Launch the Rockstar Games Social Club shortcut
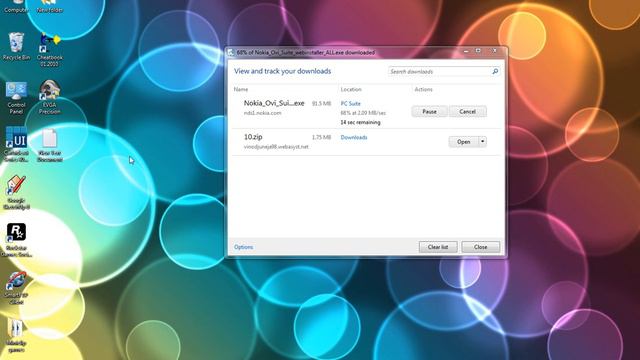The width and height of the screenshot is (640, 360). 16,240
